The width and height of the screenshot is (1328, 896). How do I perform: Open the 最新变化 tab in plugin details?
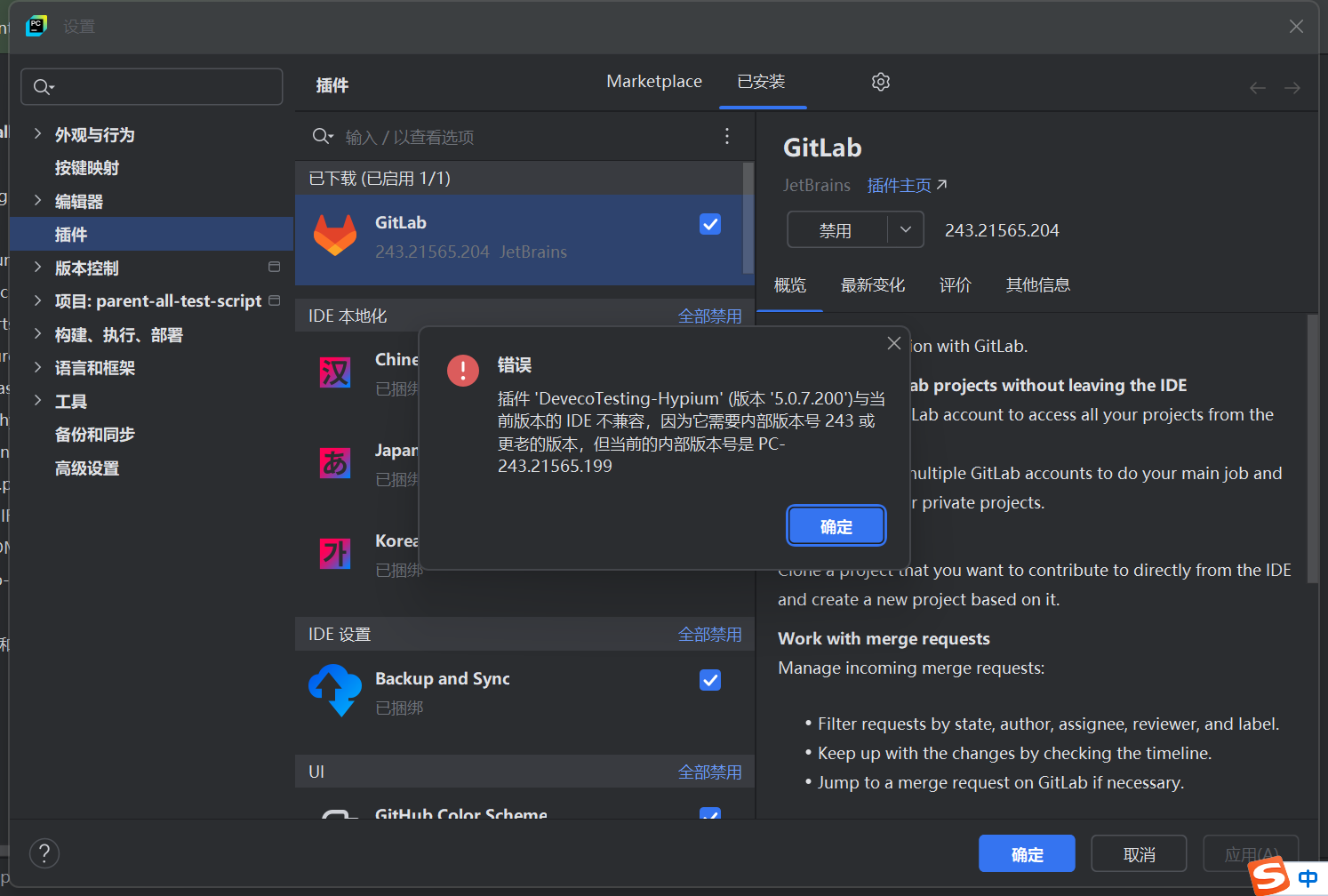coord(872,285)
